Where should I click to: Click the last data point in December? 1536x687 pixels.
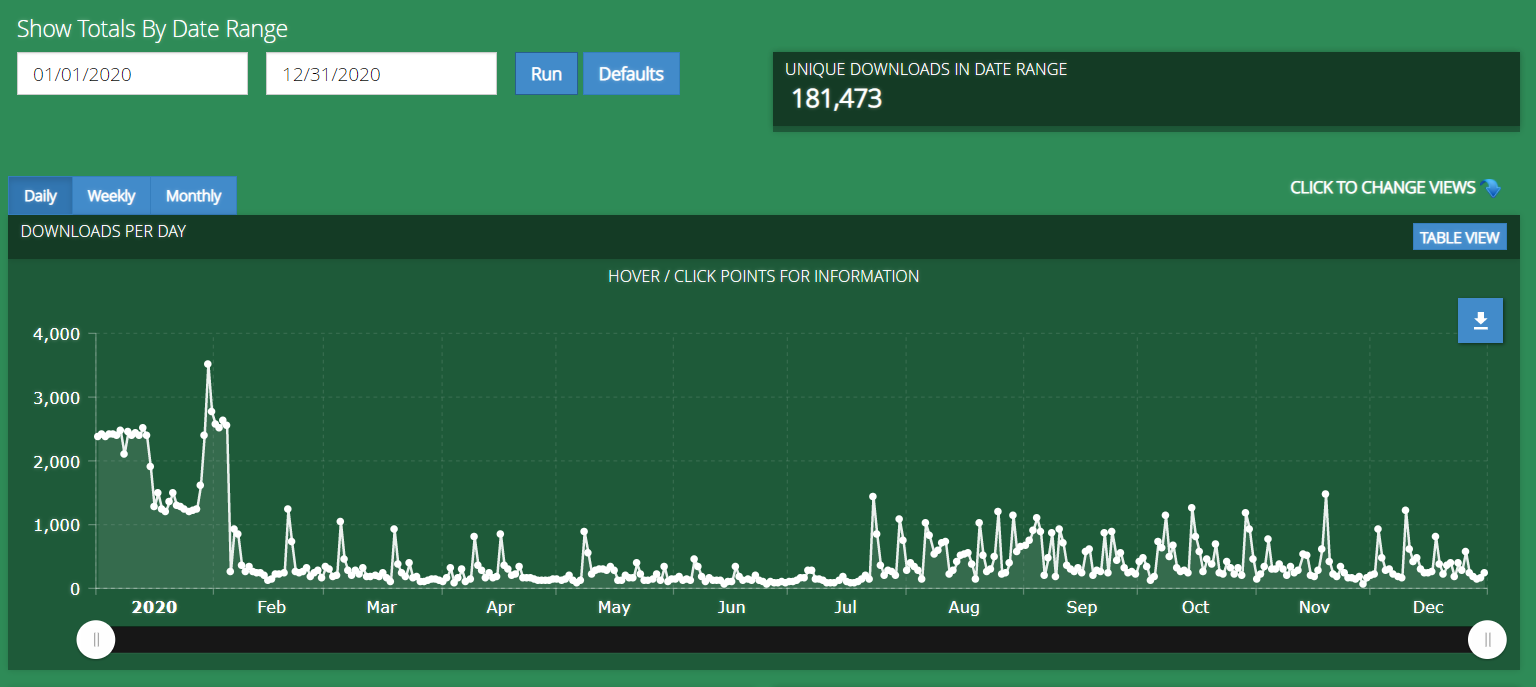[1484, 573]
